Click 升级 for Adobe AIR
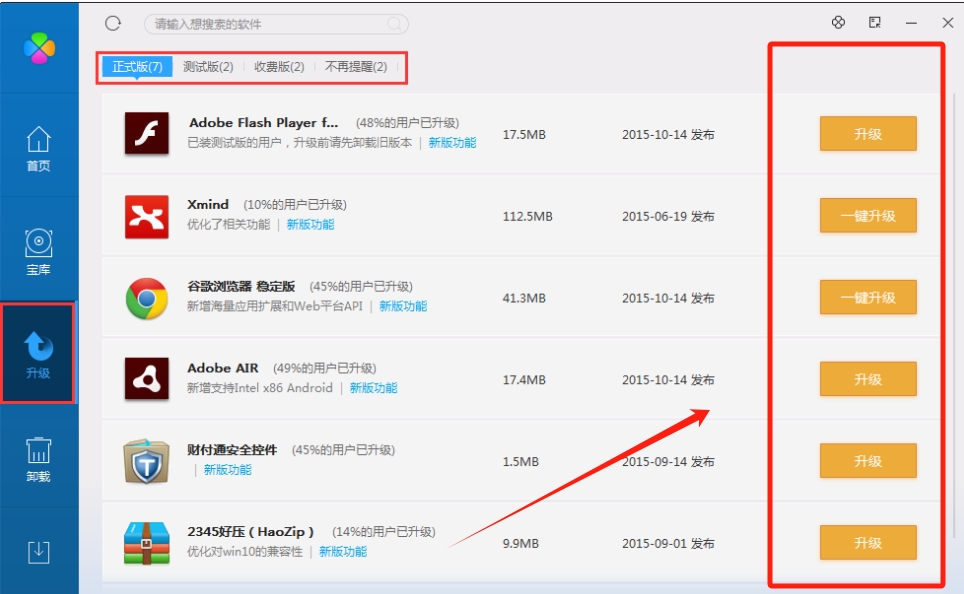Screen dimensions: 964x594 point(868,378)
